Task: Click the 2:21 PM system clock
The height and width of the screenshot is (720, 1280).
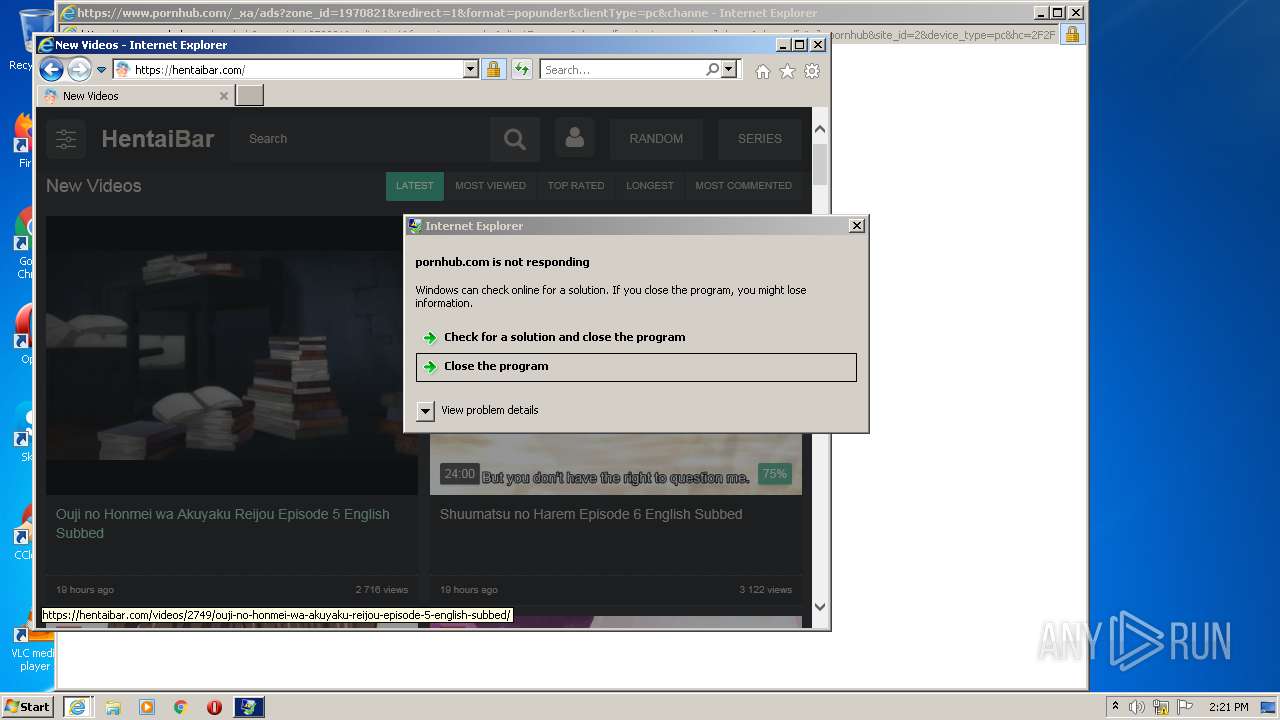Action: point(1228,707)
